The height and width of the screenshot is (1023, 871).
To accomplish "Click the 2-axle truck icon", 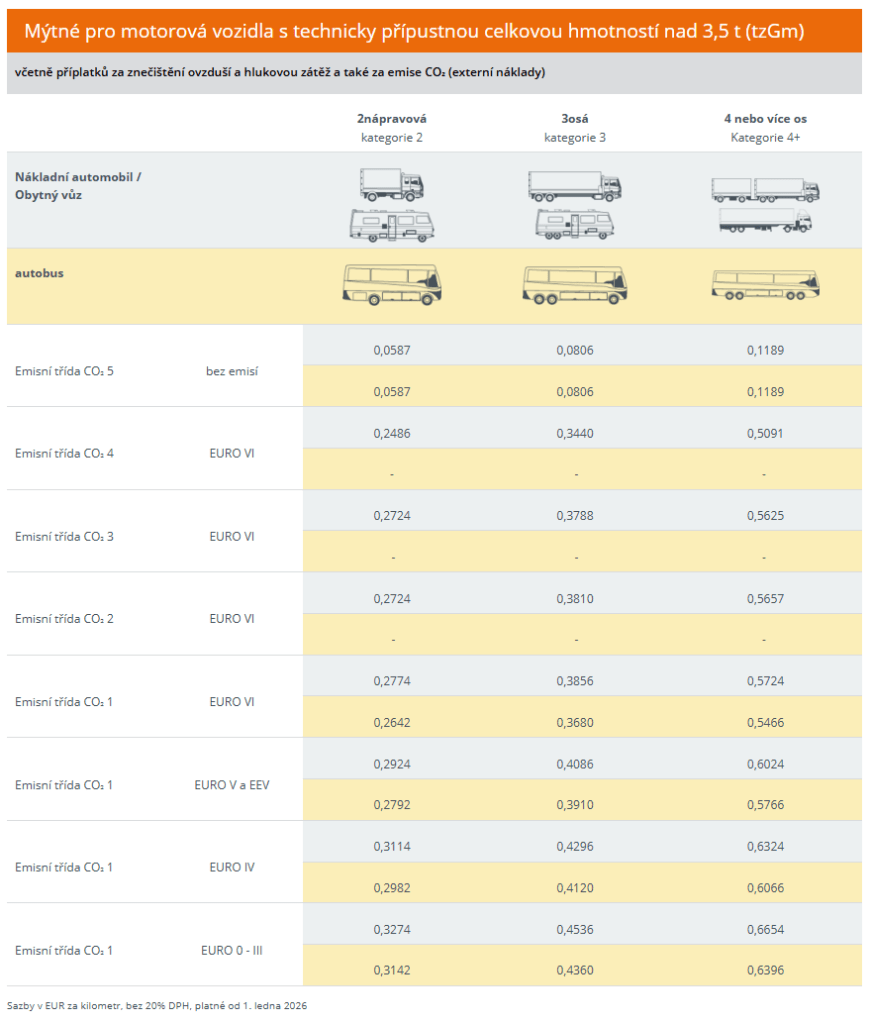I will pos(391,185).
